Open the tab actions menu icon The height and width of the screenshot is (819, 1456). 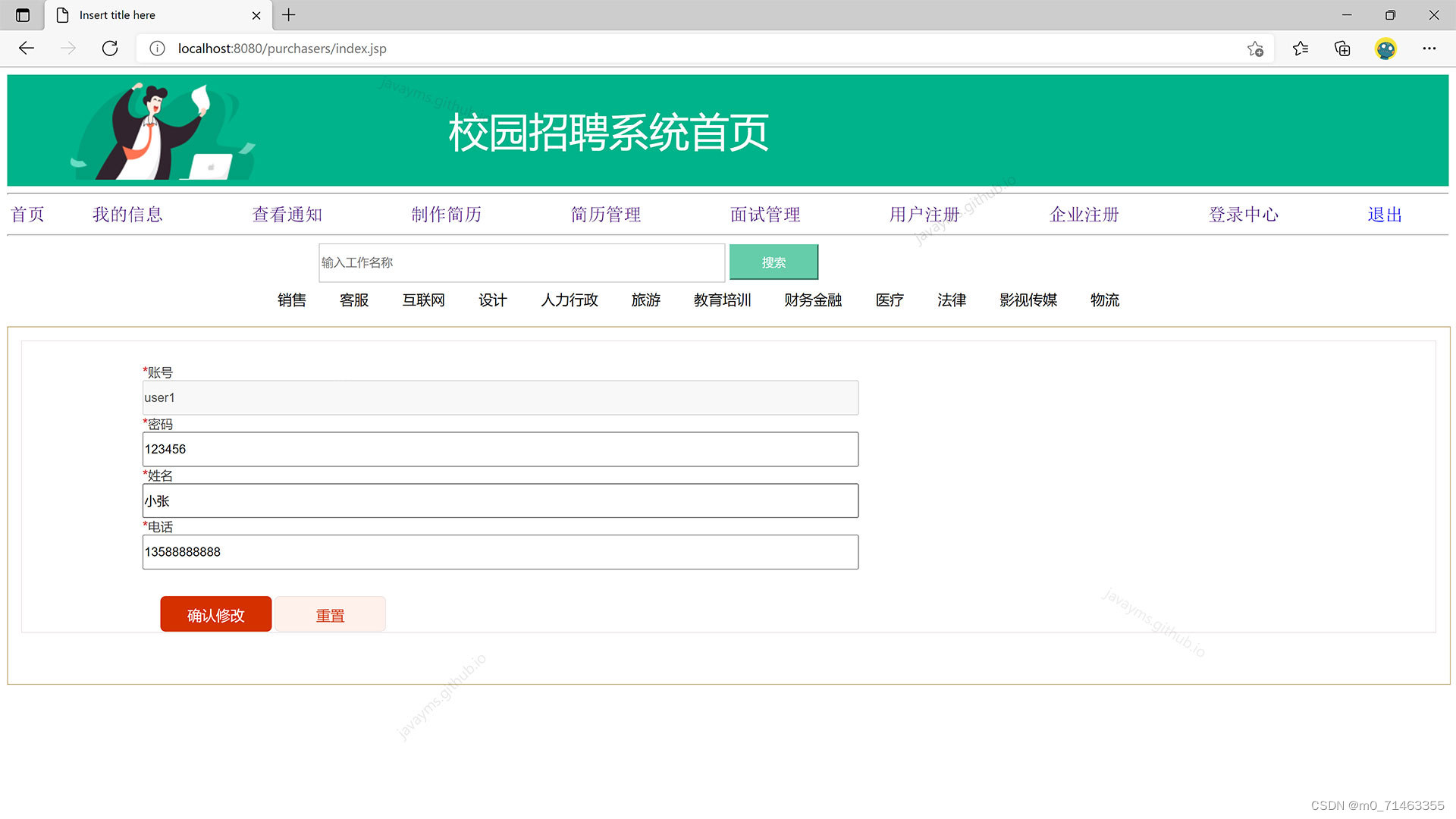click(23, 15)
